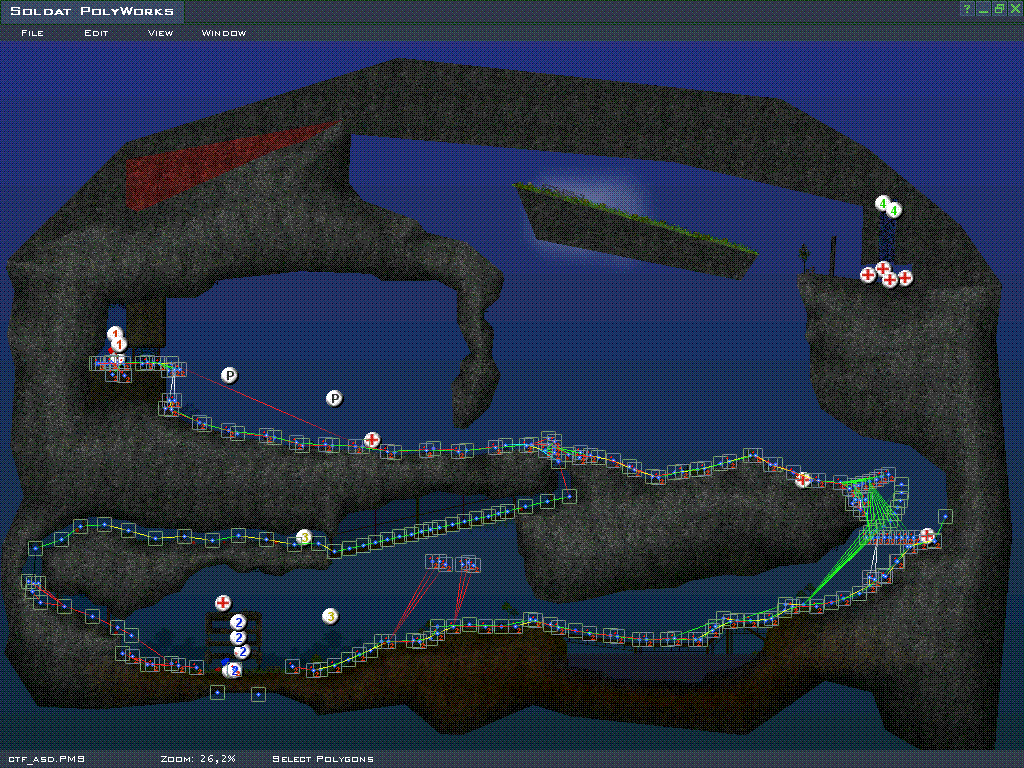1024x768 pixels.
Task: Click the help question mark button
Action: (967, 9)
